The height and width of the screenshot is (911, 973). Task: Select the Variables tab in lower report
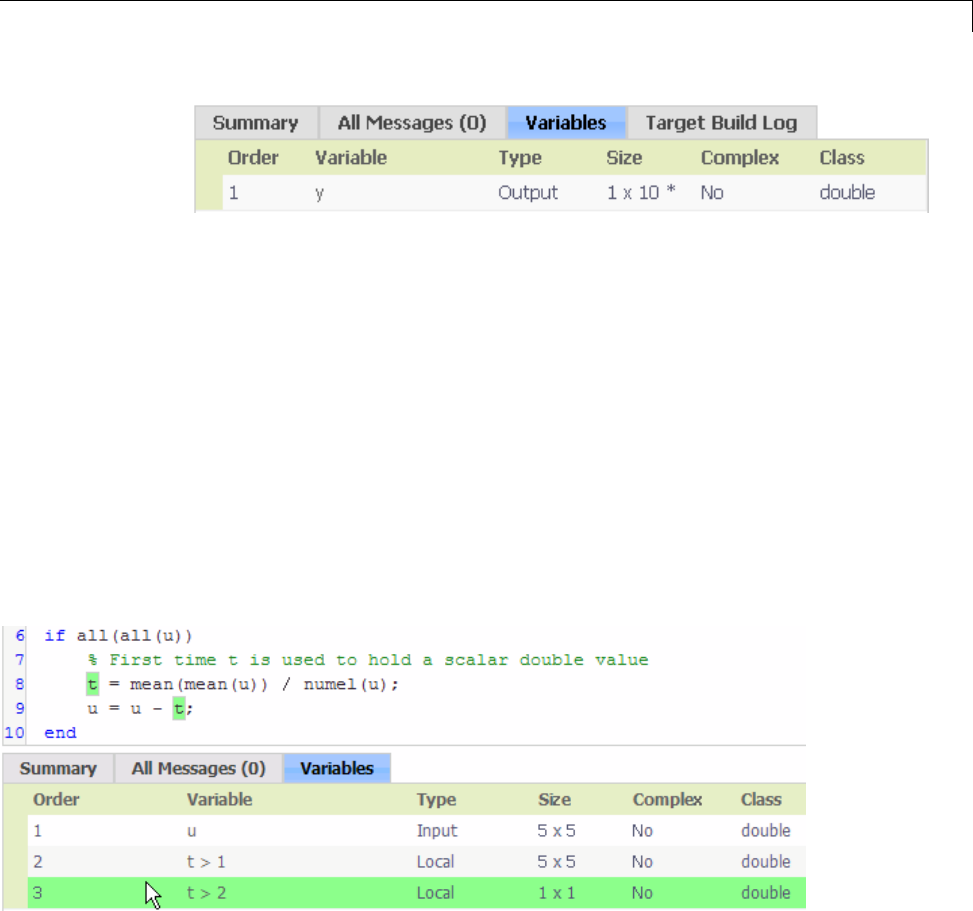coord(337,768)
